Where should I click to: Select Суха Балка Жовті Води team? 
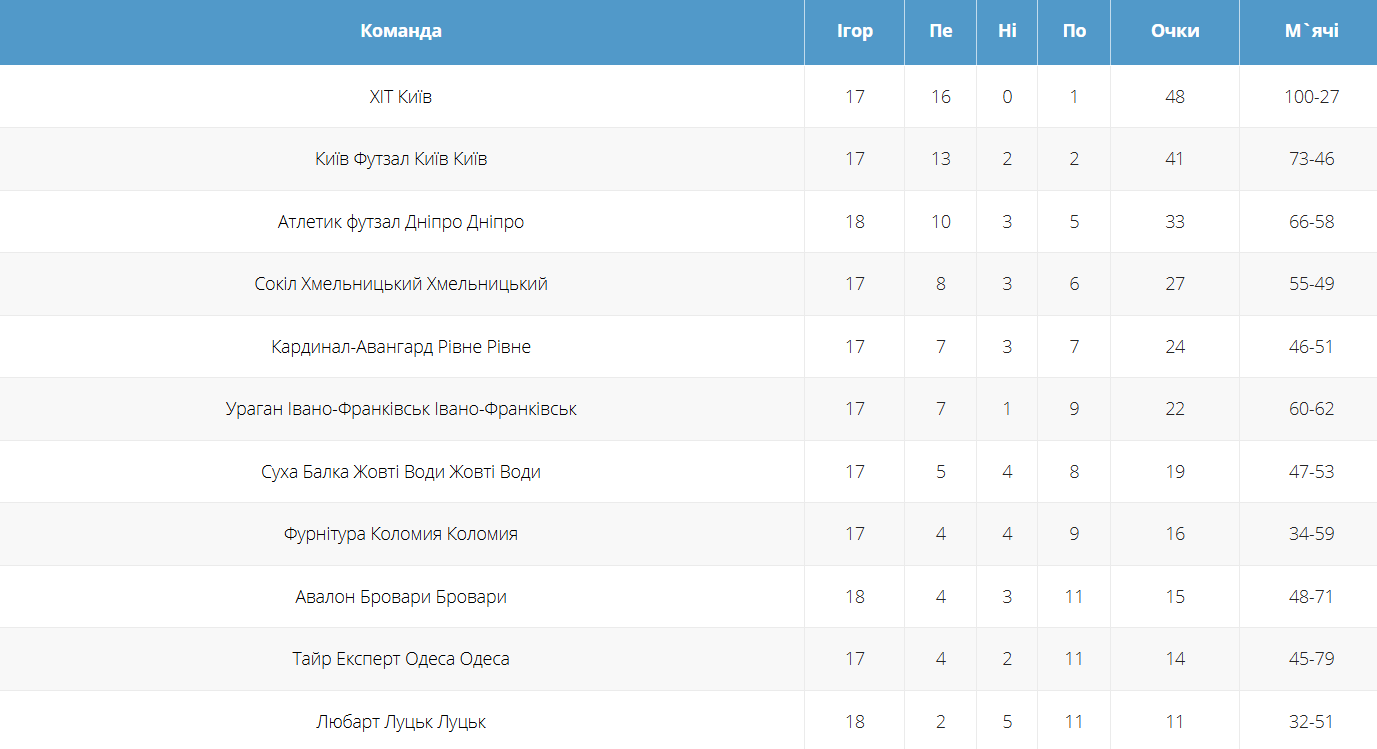pyautogui.click(x=401, y=472)
